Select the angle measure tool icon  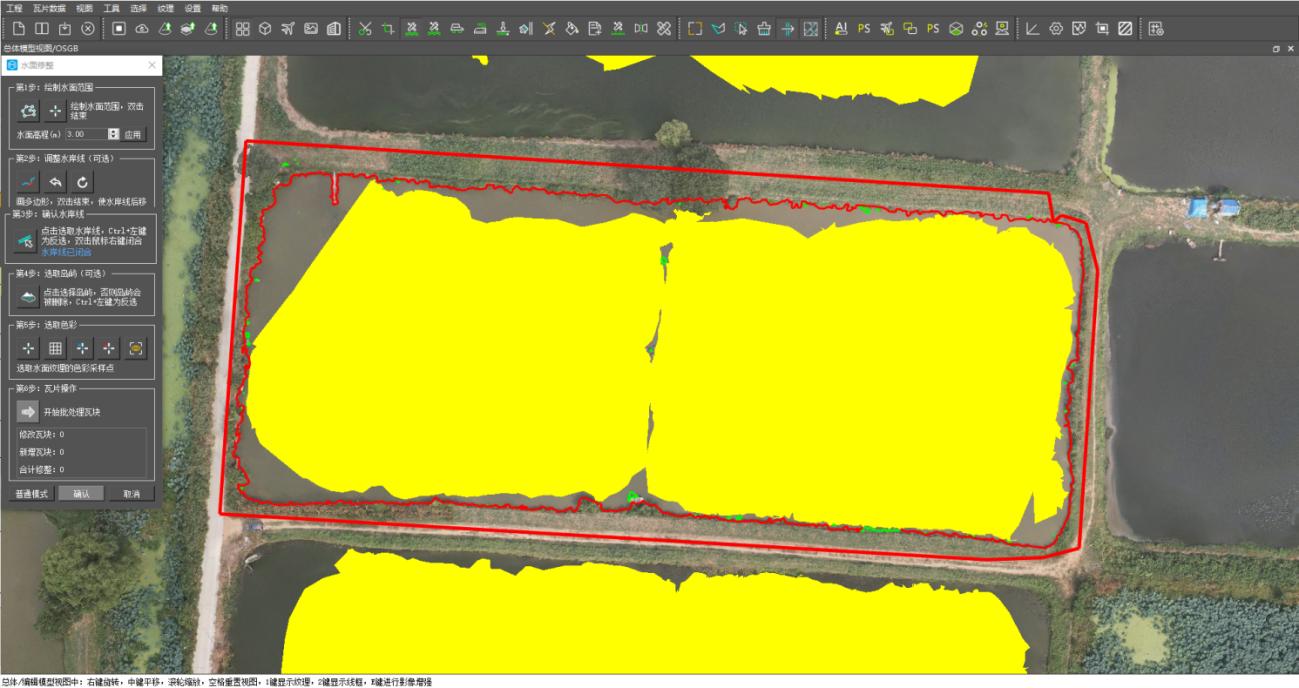click(1033, 28)
